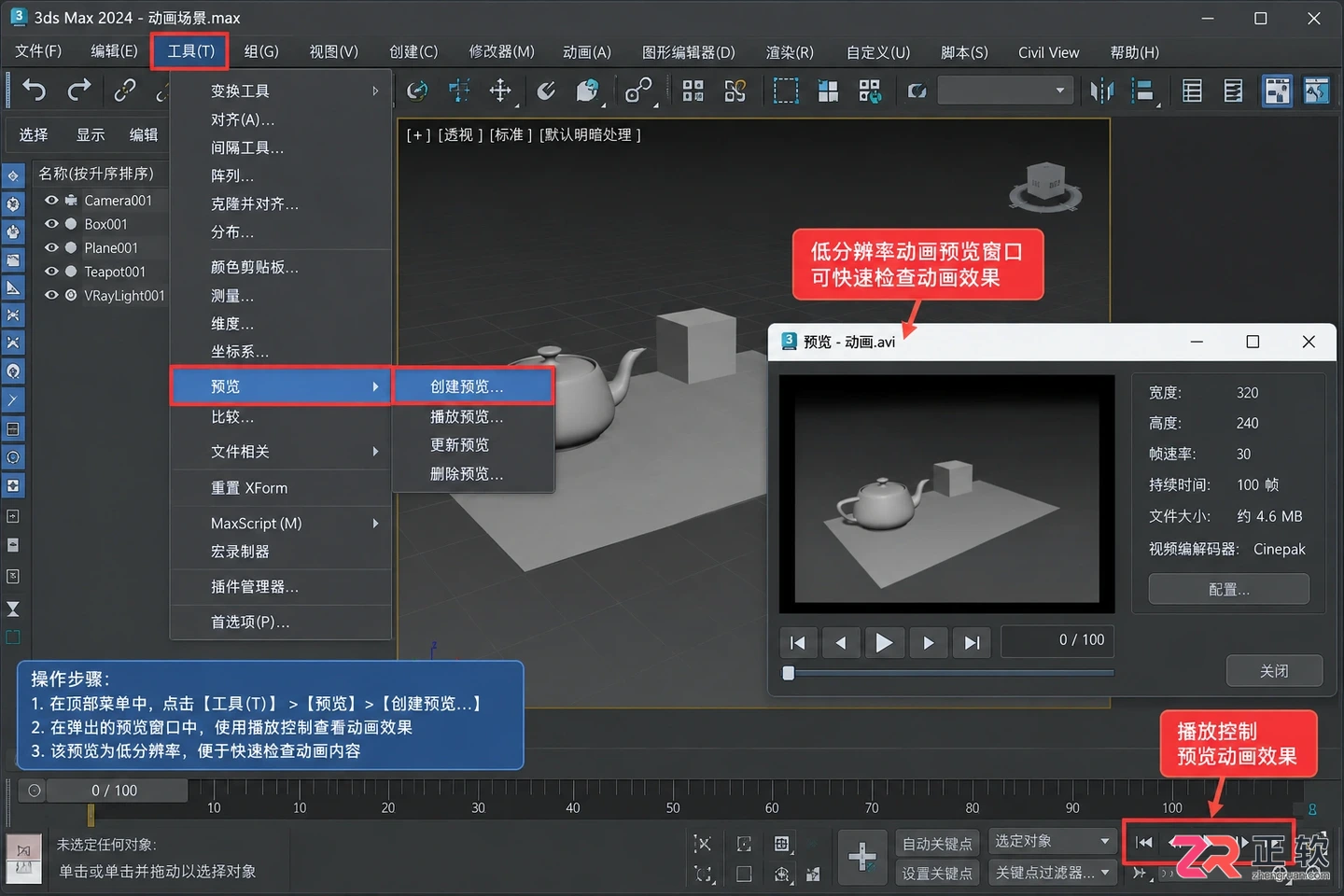
Task: Click the 0 / 100 time slider
Action: (115, 791)
